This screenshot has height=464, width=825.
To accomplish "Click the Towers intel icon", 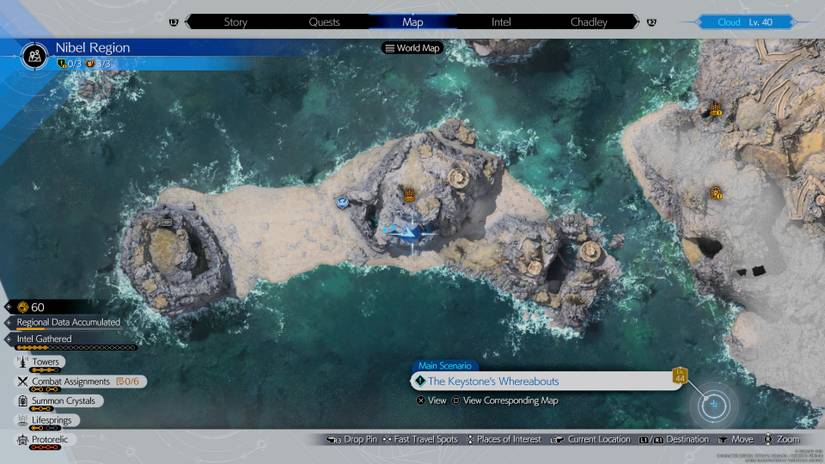I will pos(23,362).
